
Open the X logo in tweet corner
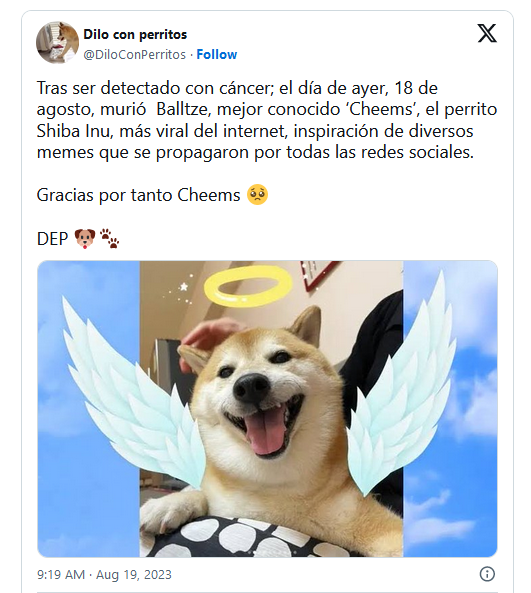pyautogui.click(x=487, y=33)
